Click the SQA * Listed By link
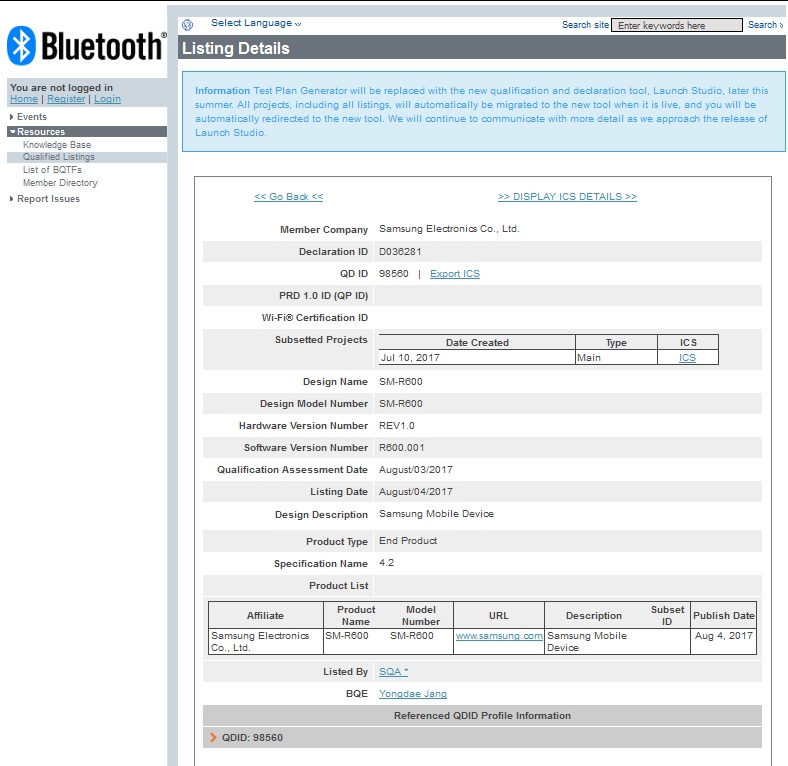The image size is (788, 766). click(393, 672)
